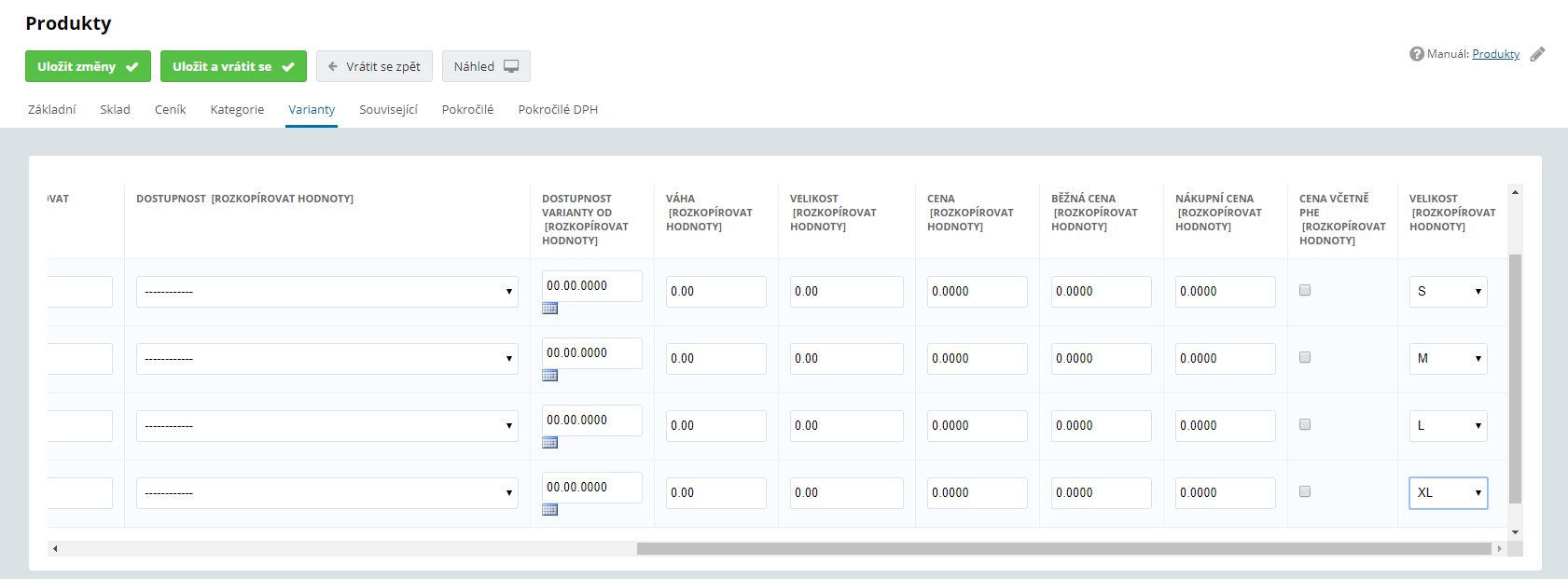This screenshot has width=1568, height=579.
Task: Open the Velikost dropdown showing XL
Action: 1448,493
